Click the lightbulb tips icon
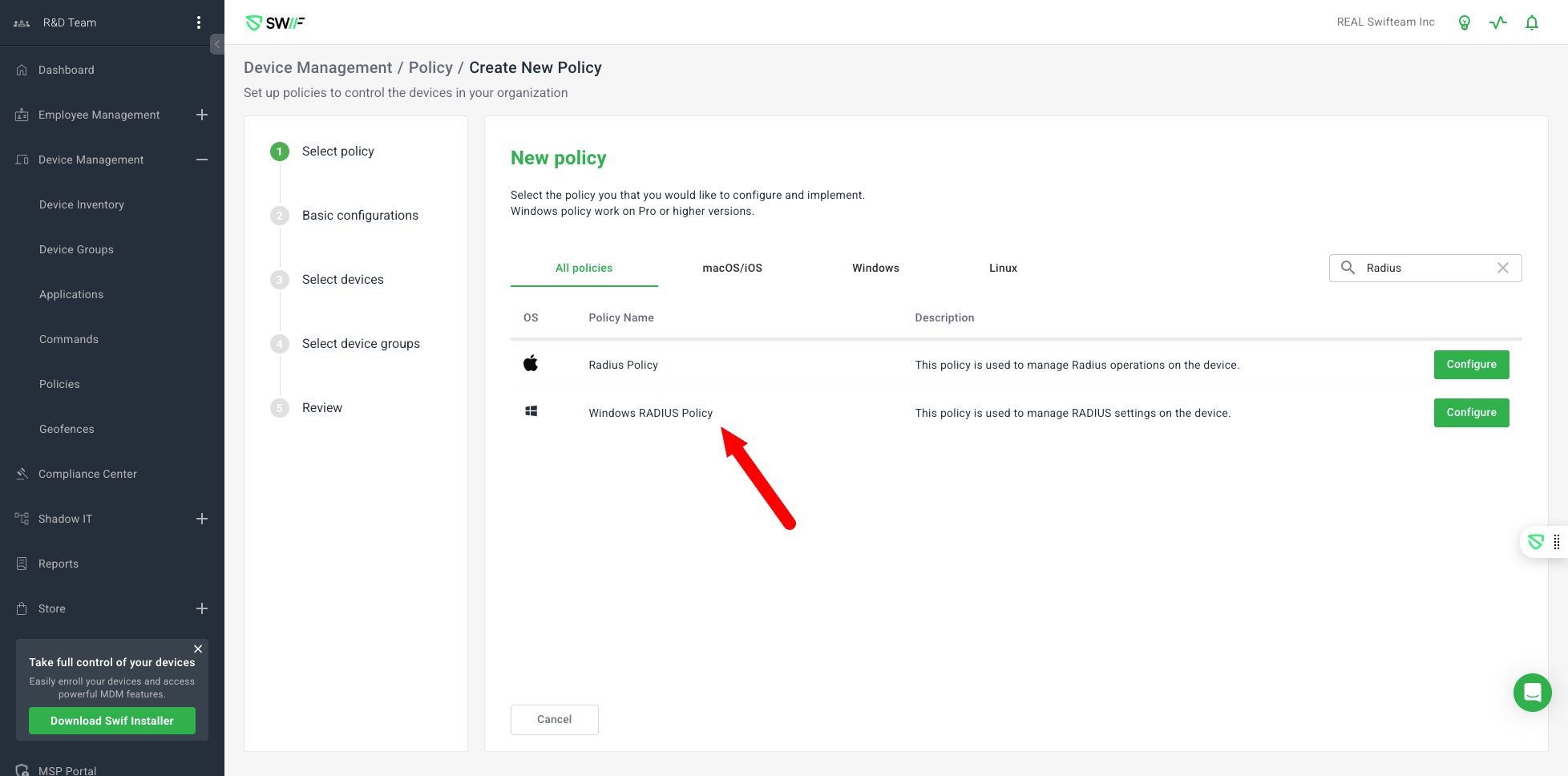 (x=1464, y=22)
